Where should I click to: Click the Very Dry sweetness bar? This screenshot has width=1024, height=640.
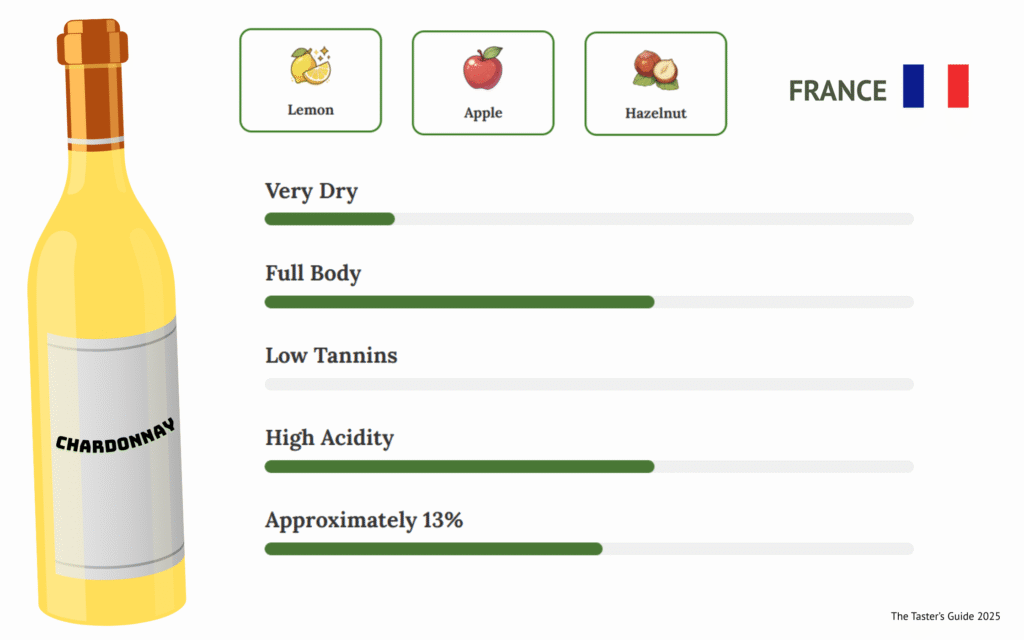click(588, 219)
